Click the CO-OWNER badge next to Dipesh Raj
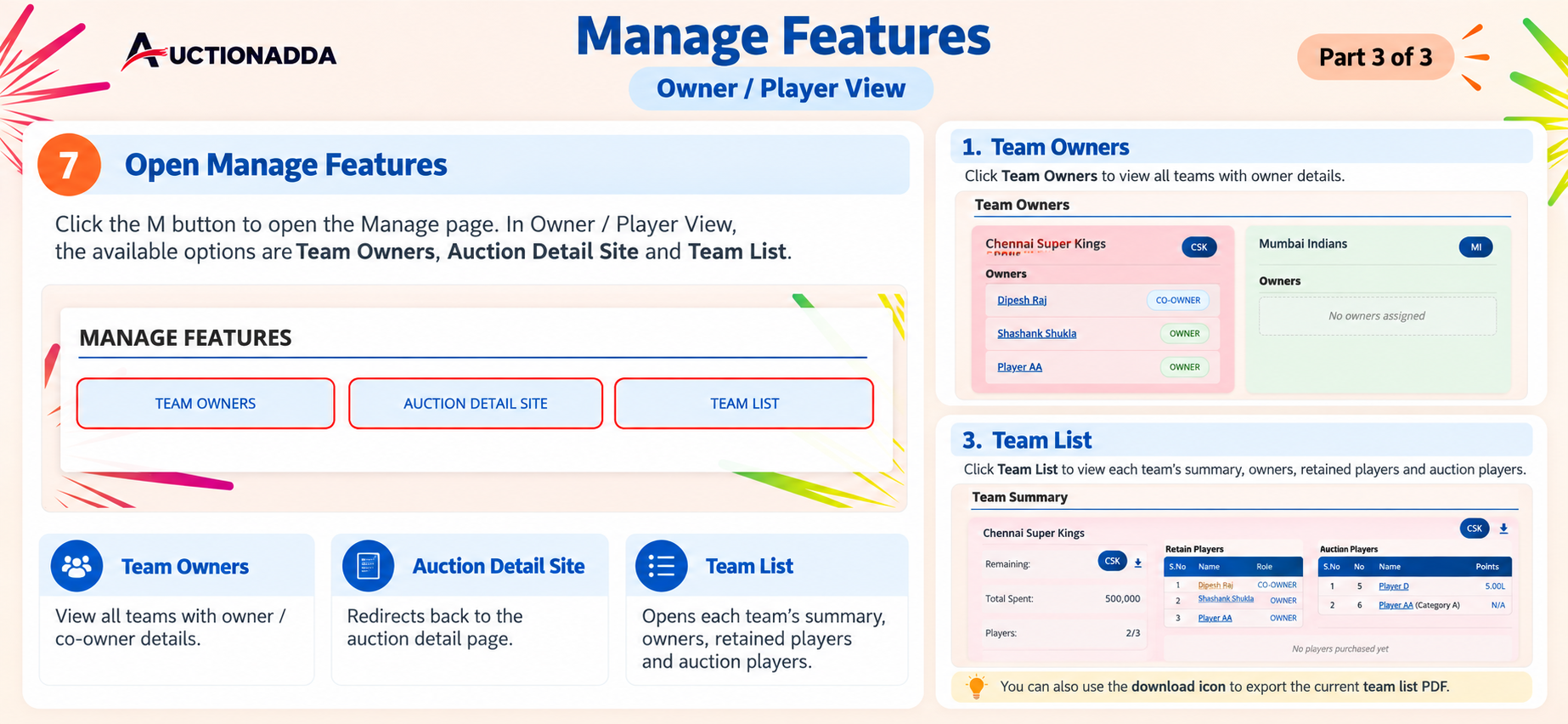Screen dimensions: 1568x724 [1178, 300]
